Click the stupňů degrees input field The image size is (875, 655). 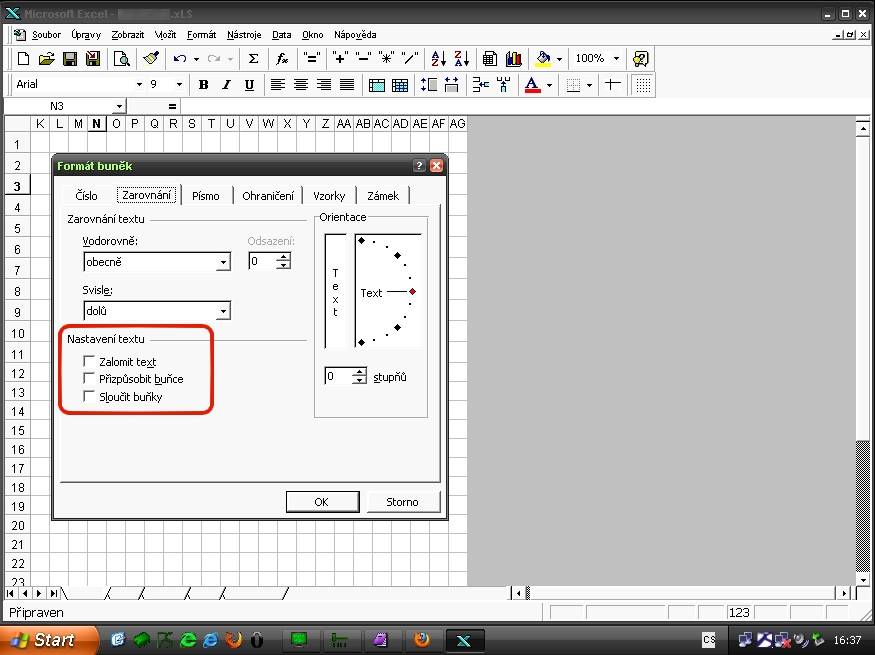tap(339, 376)
